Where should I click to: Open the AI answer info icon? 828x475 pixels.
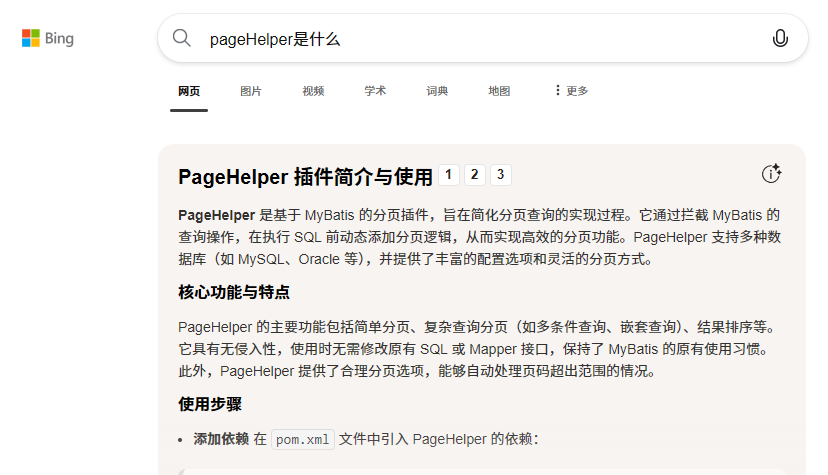(x=771, y=173)
